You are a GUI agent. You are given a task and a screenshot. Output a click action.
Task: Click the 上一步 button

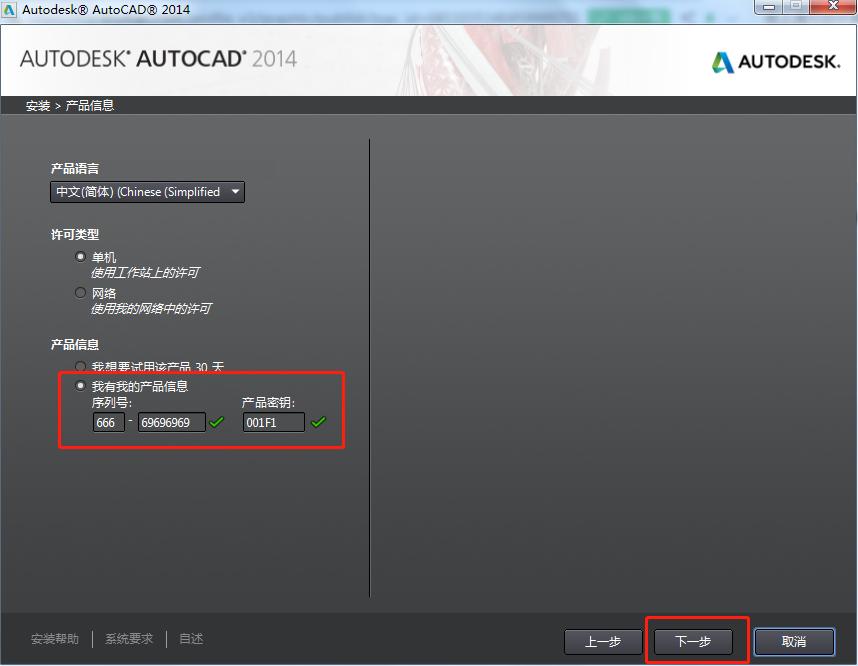tap(603, 642)
